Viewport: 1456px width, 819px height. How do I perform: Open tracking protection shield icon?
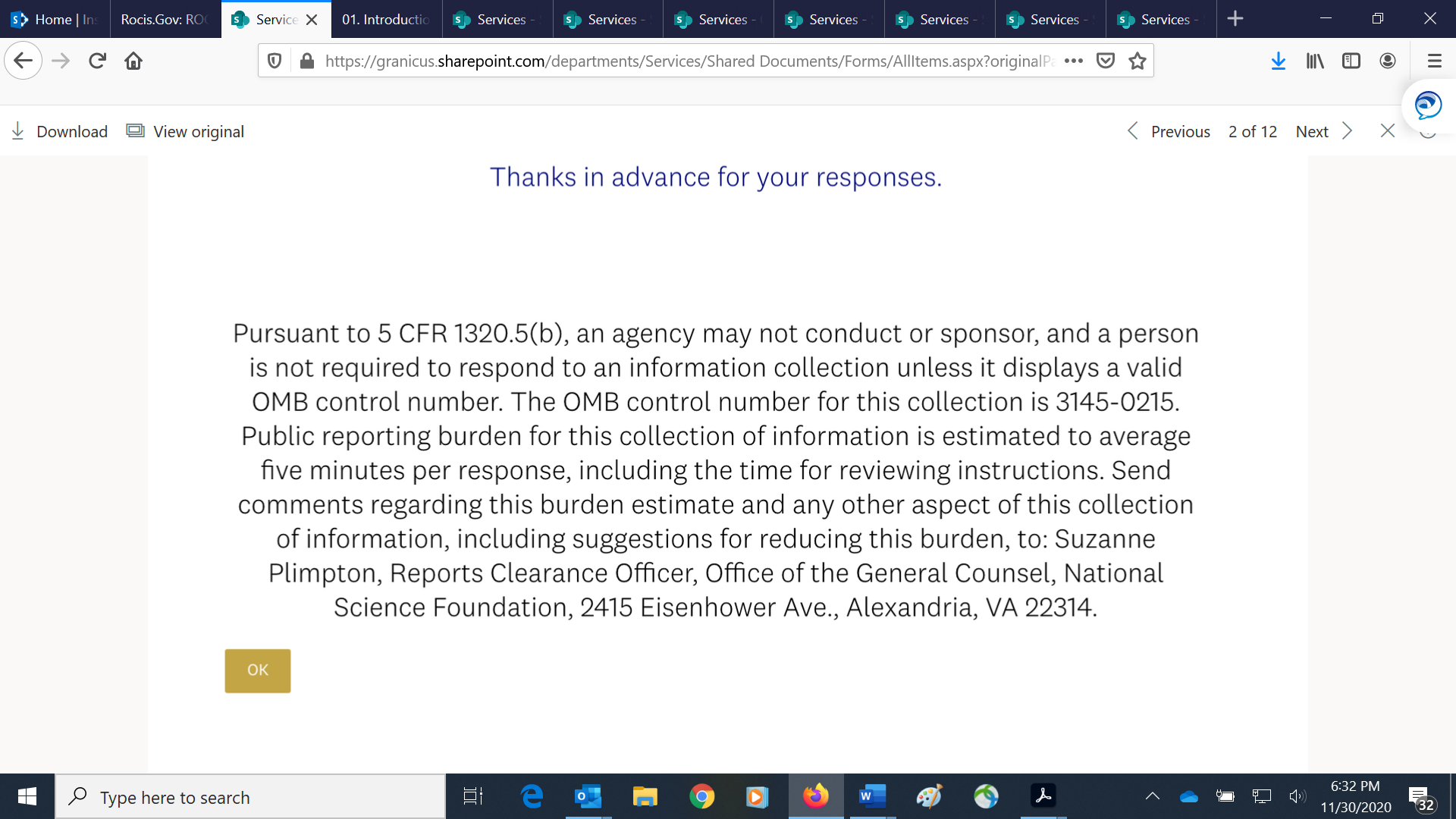click(275, 61)
